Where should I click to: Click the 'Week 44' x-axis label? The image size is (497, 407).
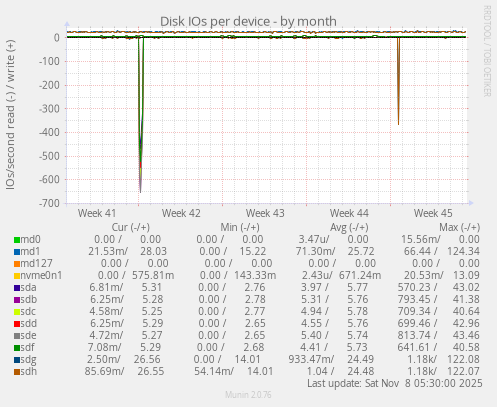click(349, 213)
